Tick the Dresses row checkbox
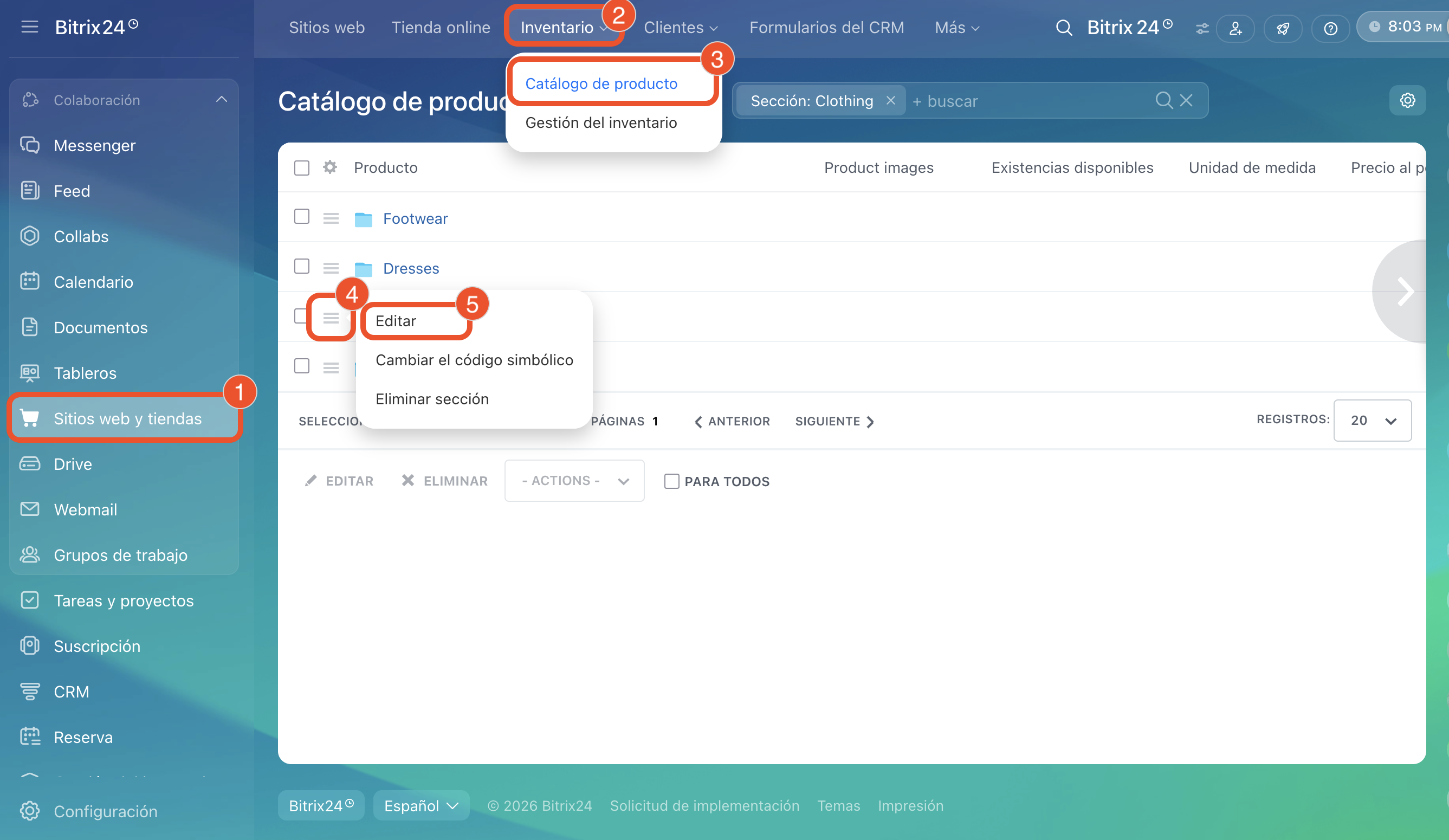The height and width of the screenshot is (840, 1449). coord(301,267)
